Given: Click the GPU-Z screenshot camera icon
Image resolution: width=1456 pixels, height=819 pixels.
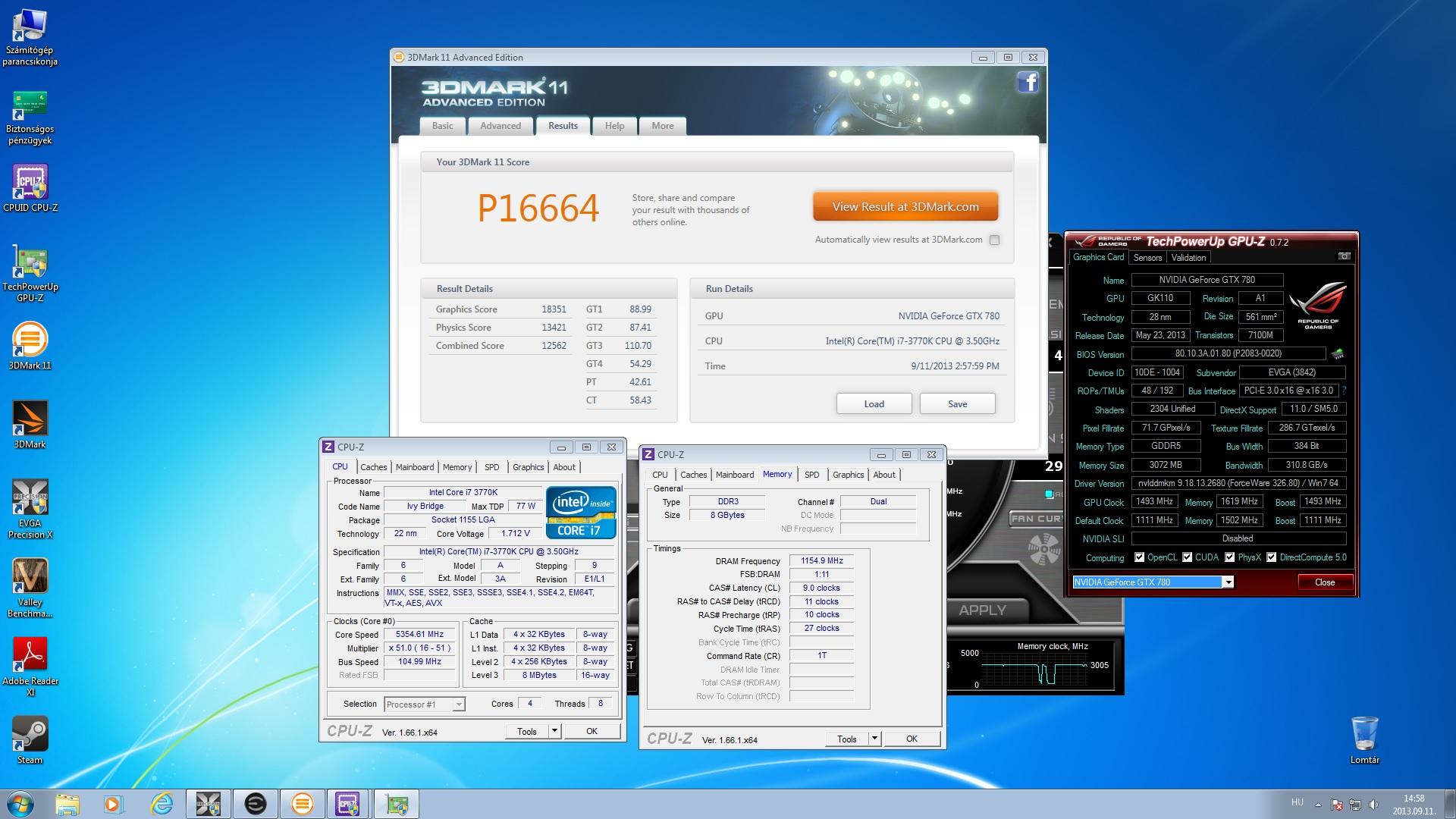Looking at the screenshot, I should [1344, 256].
